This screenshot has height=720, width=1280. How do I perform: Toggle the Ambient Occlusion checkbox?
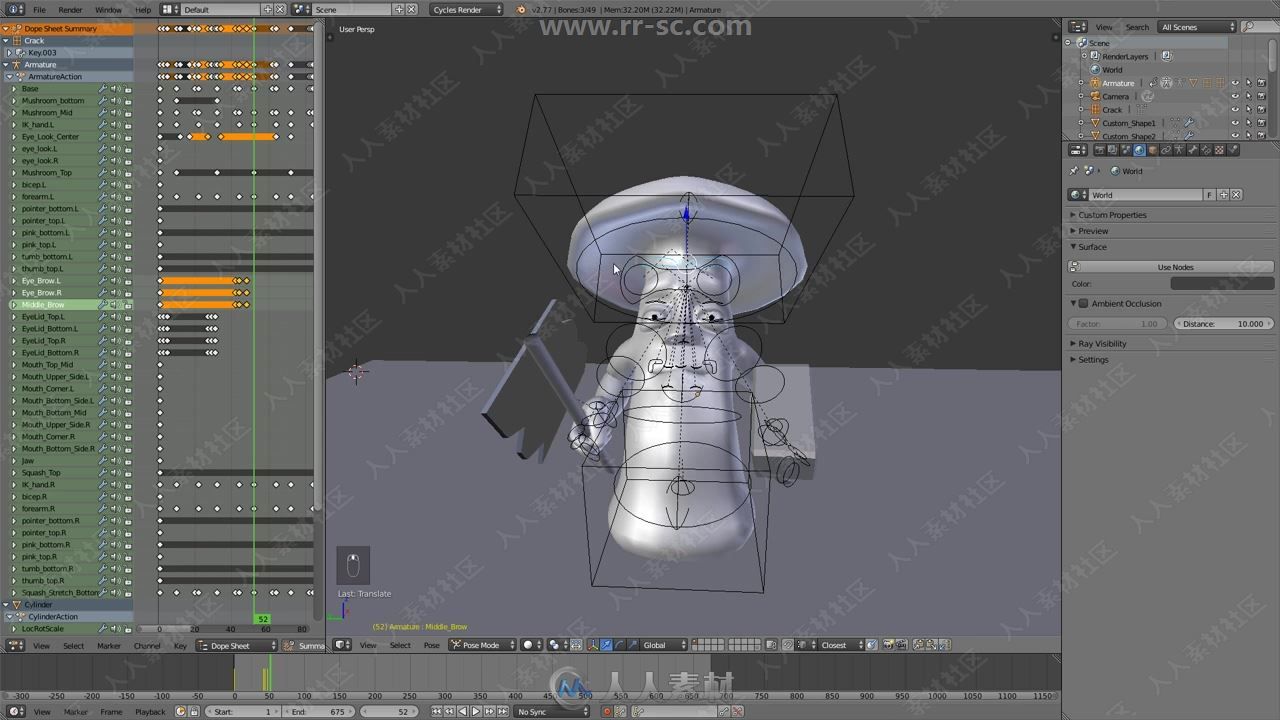point(1083,303)
